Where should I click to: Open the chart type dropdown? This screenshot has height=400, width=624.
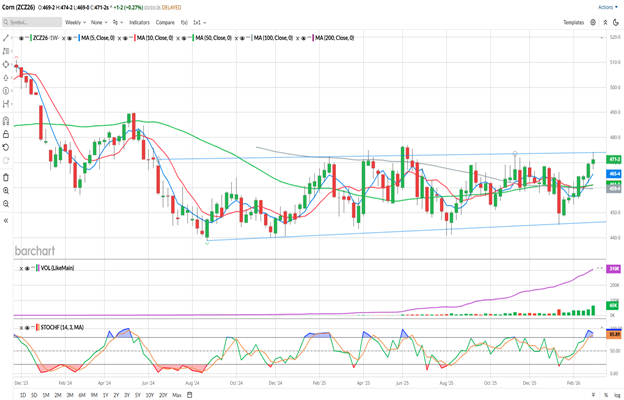point(118,22)
